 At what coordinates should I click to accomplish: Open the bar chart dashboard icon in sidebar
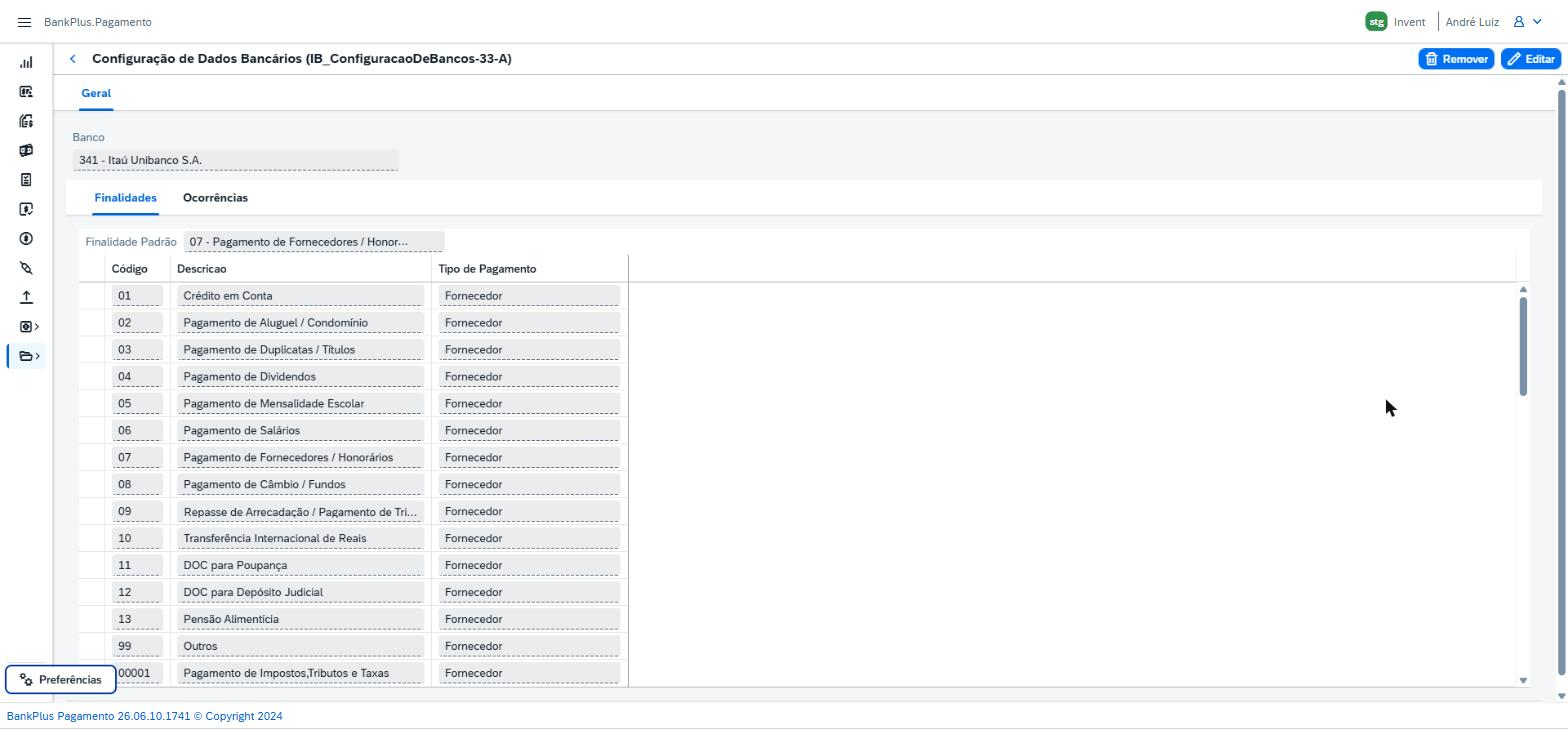26,62
